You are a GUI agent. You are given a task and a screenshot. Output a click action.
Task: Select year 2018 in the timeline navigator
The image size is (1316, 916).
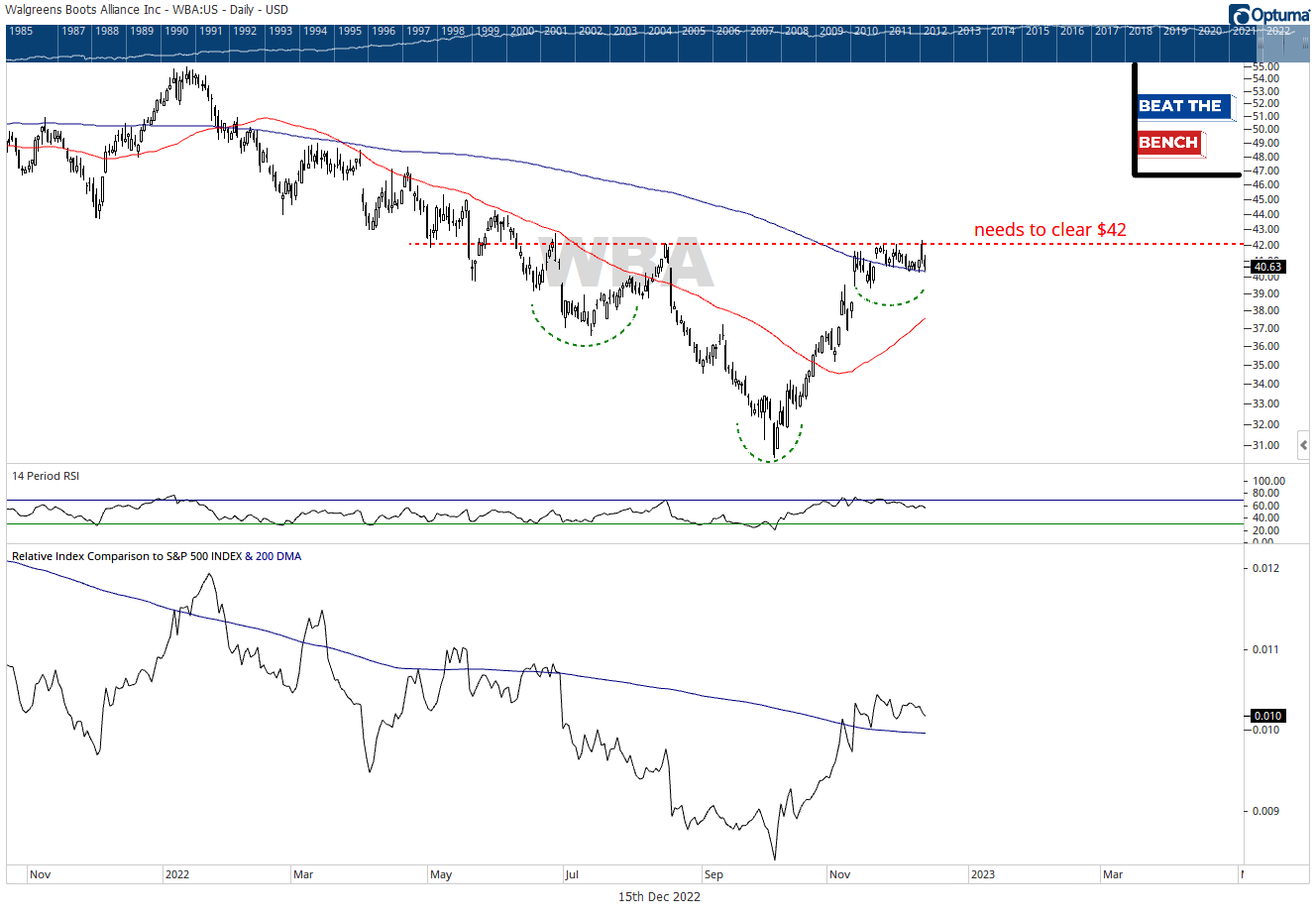[1141, 31]
